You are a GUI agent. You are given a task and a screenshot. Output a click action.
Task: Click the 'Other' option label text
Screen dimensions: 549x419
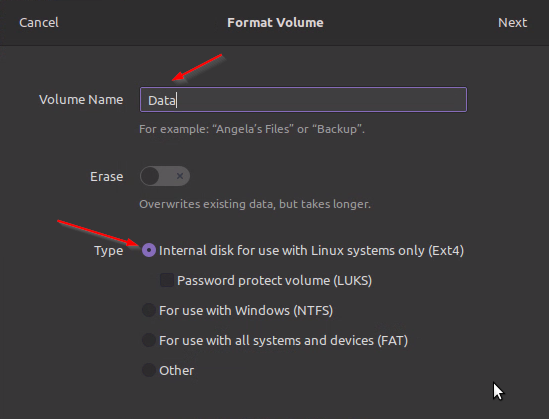coord(176,370)
